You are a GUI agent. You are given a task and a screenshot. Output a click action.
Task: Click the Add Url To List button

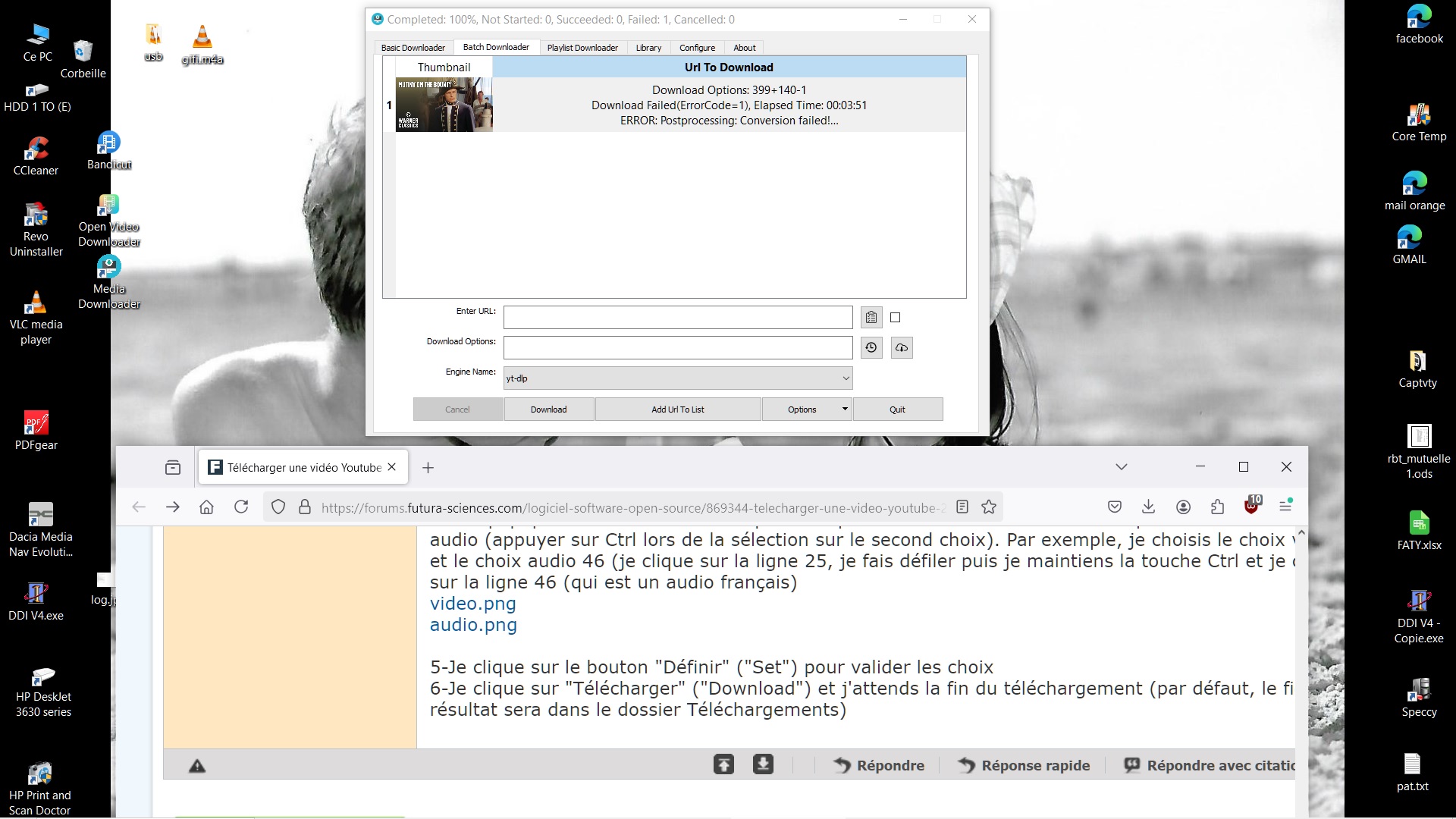pyautogui.click(x=677, y=409)
